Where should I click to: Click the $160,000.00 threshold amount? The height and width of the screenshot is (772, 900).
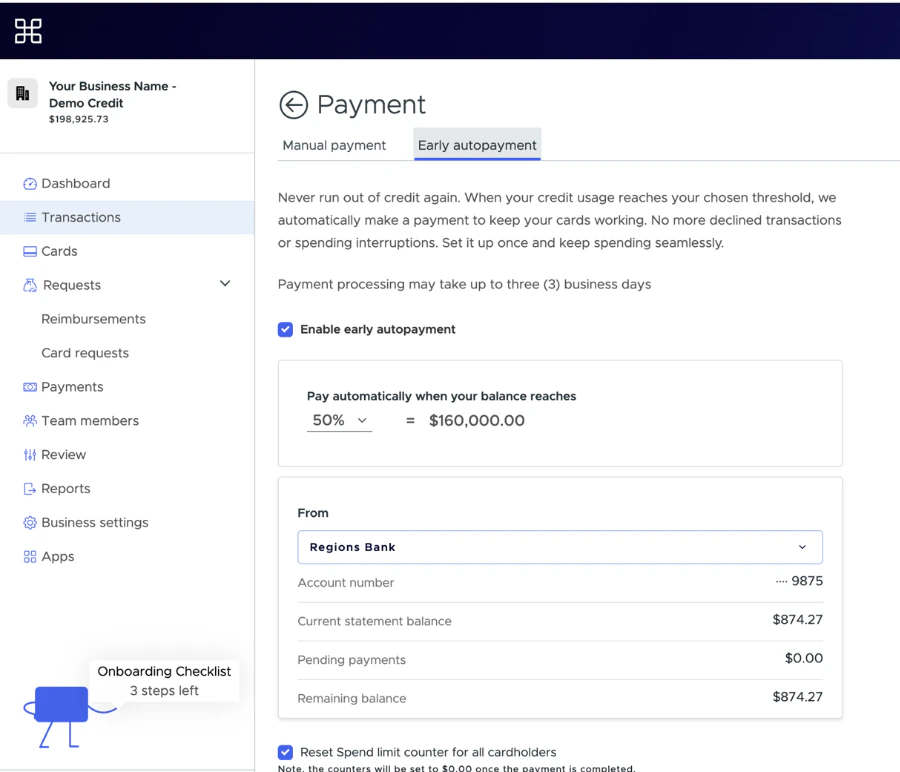click(x=476, y=421)
